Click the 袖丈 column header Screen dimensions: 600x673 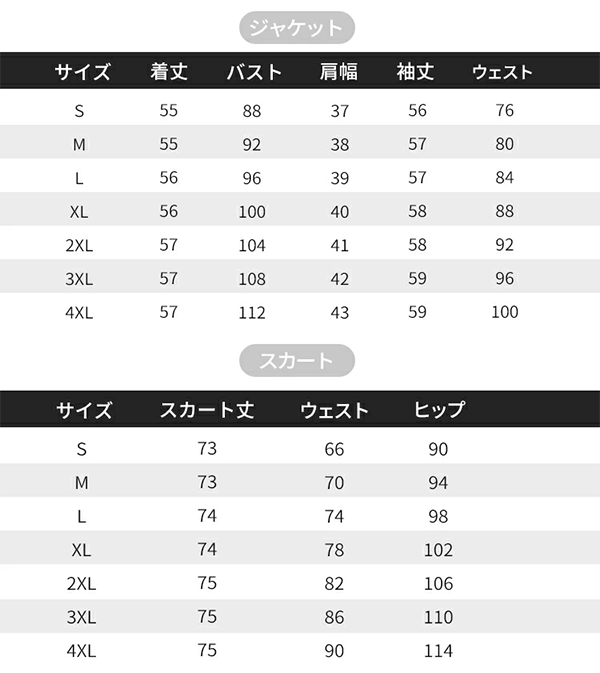click(417, 72)
